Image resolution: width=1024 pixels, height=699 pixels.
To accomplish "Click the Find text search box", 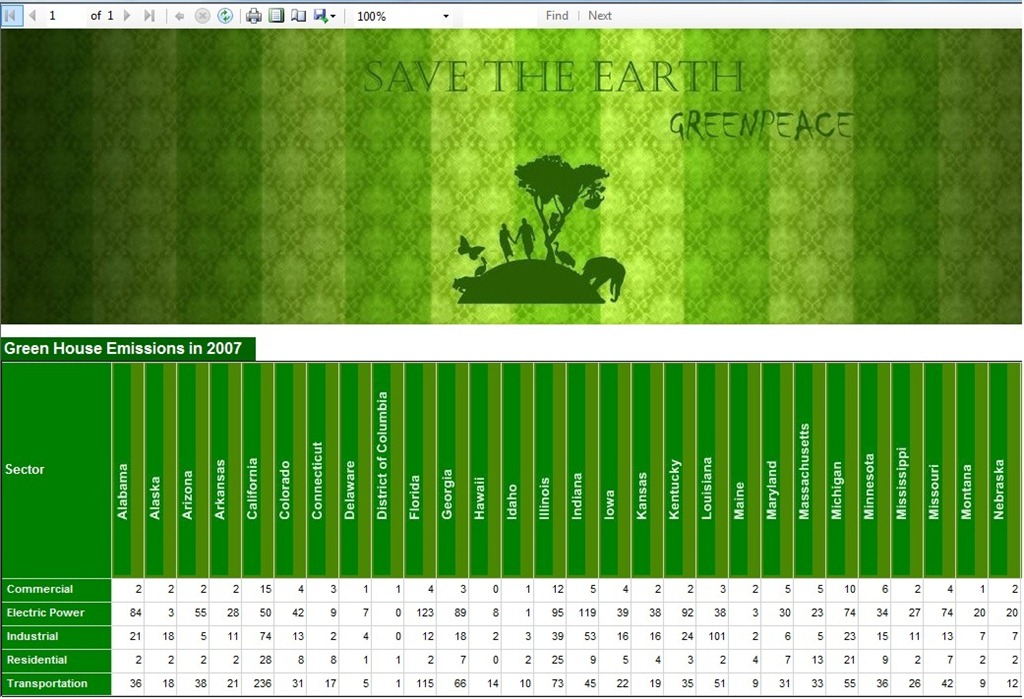I will pos(500,16).
